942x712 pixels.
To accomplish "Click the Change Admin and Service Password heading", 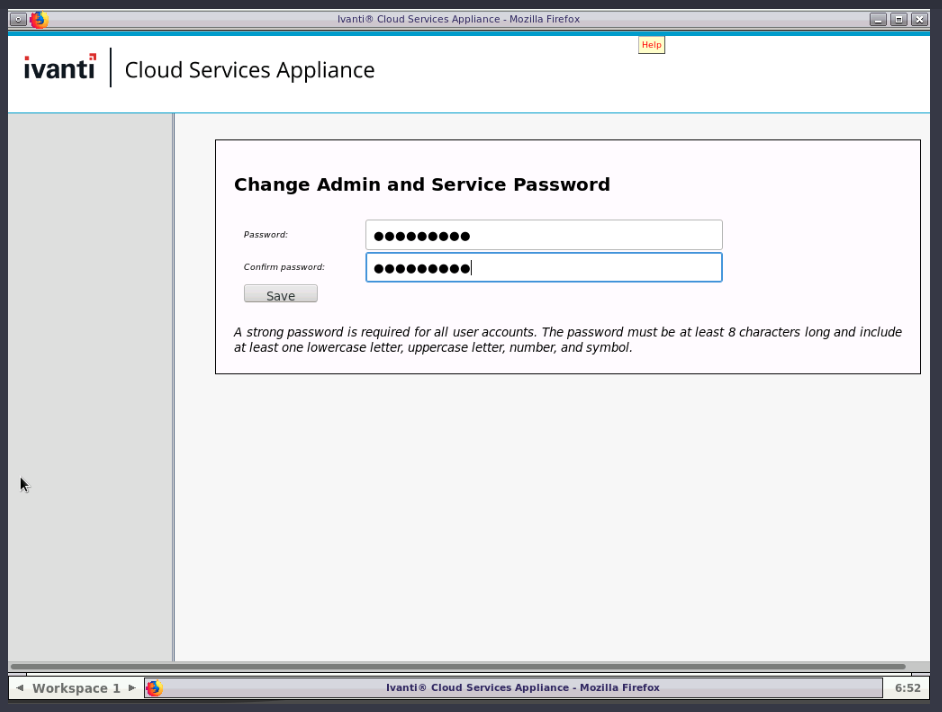I will coord(421,185).
